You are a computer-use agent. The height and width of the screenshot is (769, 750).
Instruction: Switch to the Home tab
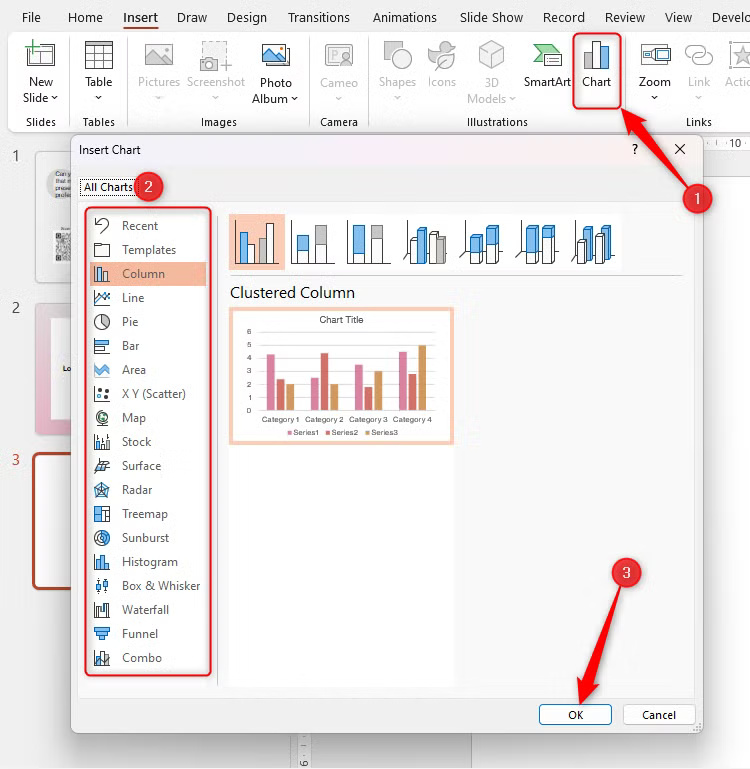tap(85, 18)
